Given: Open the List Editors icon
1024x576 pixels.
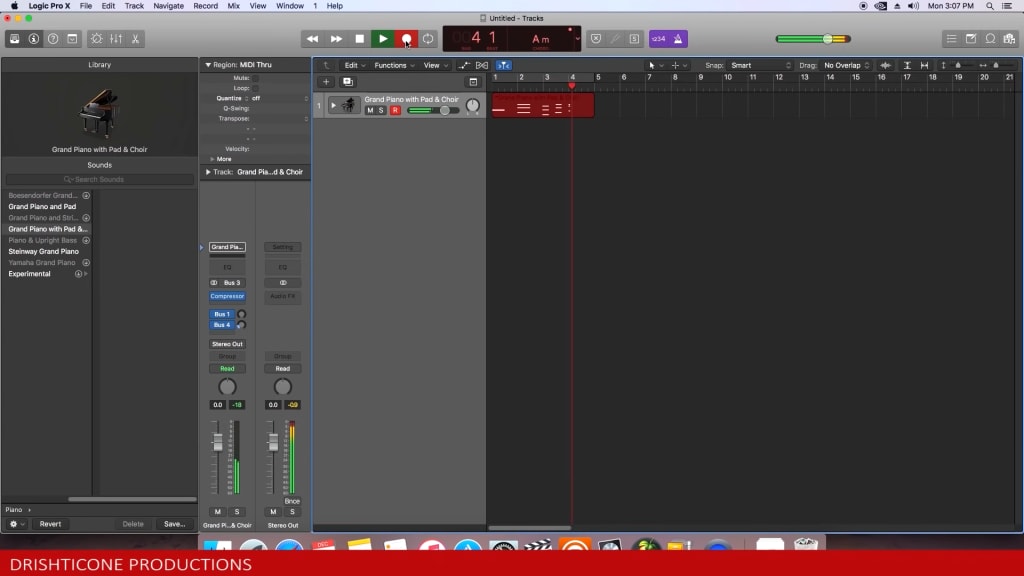Looking at the screenshot, I should click(x=952, y=39).
